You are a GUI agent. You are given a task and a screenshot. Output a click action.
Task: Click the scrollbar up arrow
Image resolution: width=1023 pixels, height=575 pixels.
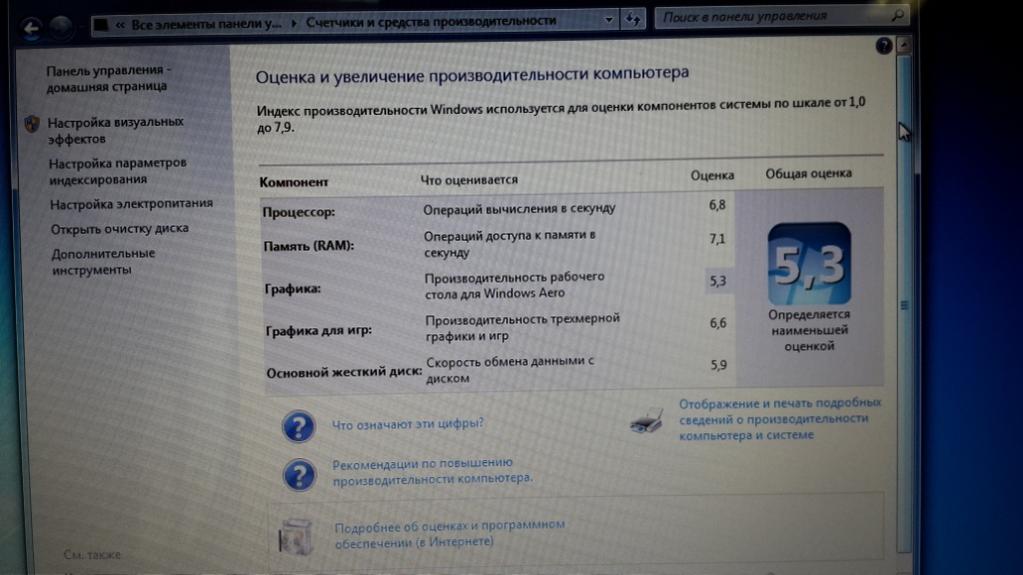[904, 46]
